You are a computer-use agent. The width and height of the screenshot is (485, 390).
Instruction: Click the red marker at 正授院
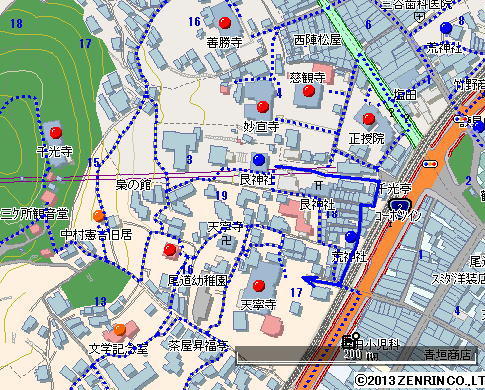tap(369, 118)
